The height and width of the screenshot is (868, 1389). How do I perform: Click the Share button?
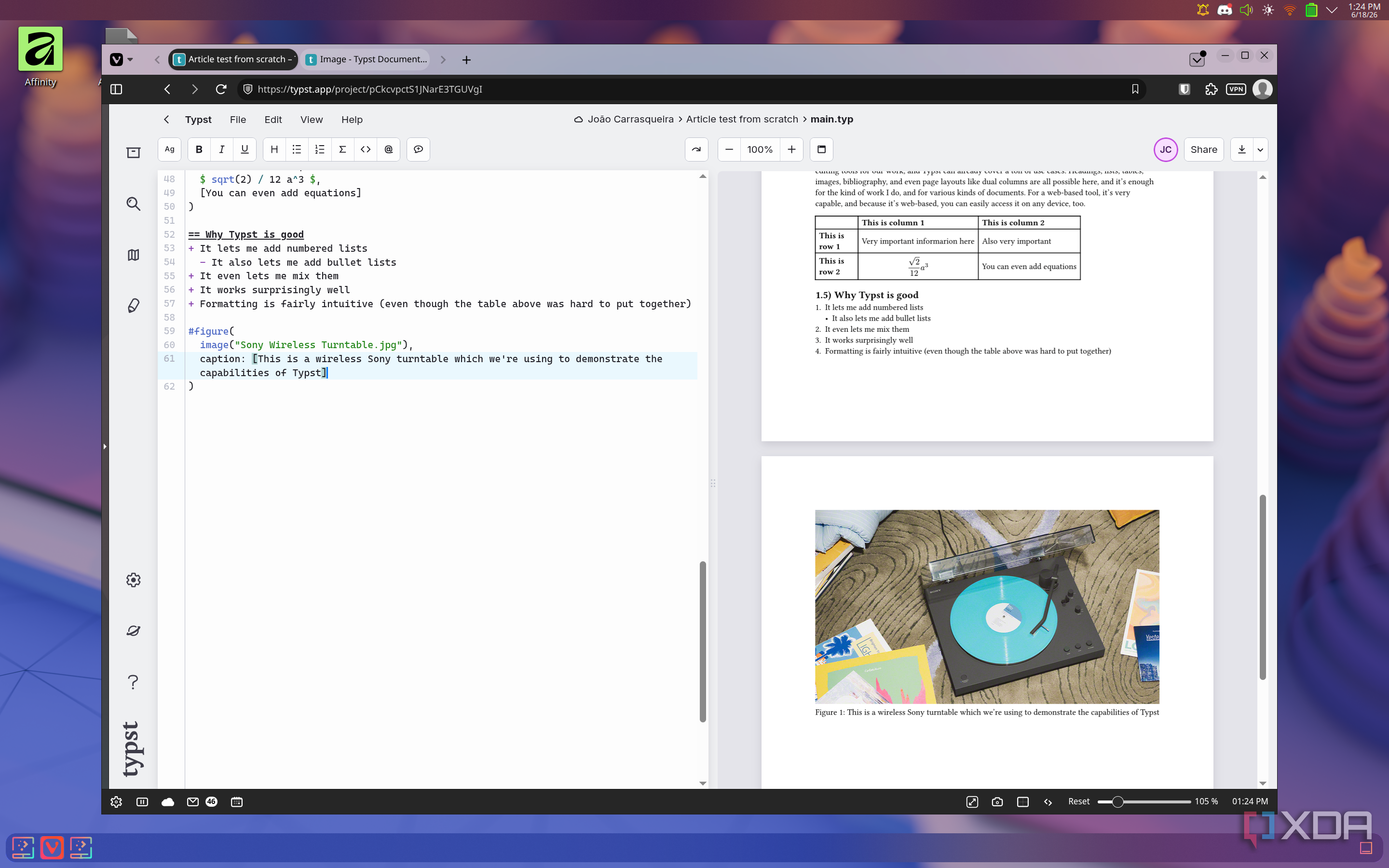coord(1204,149)
